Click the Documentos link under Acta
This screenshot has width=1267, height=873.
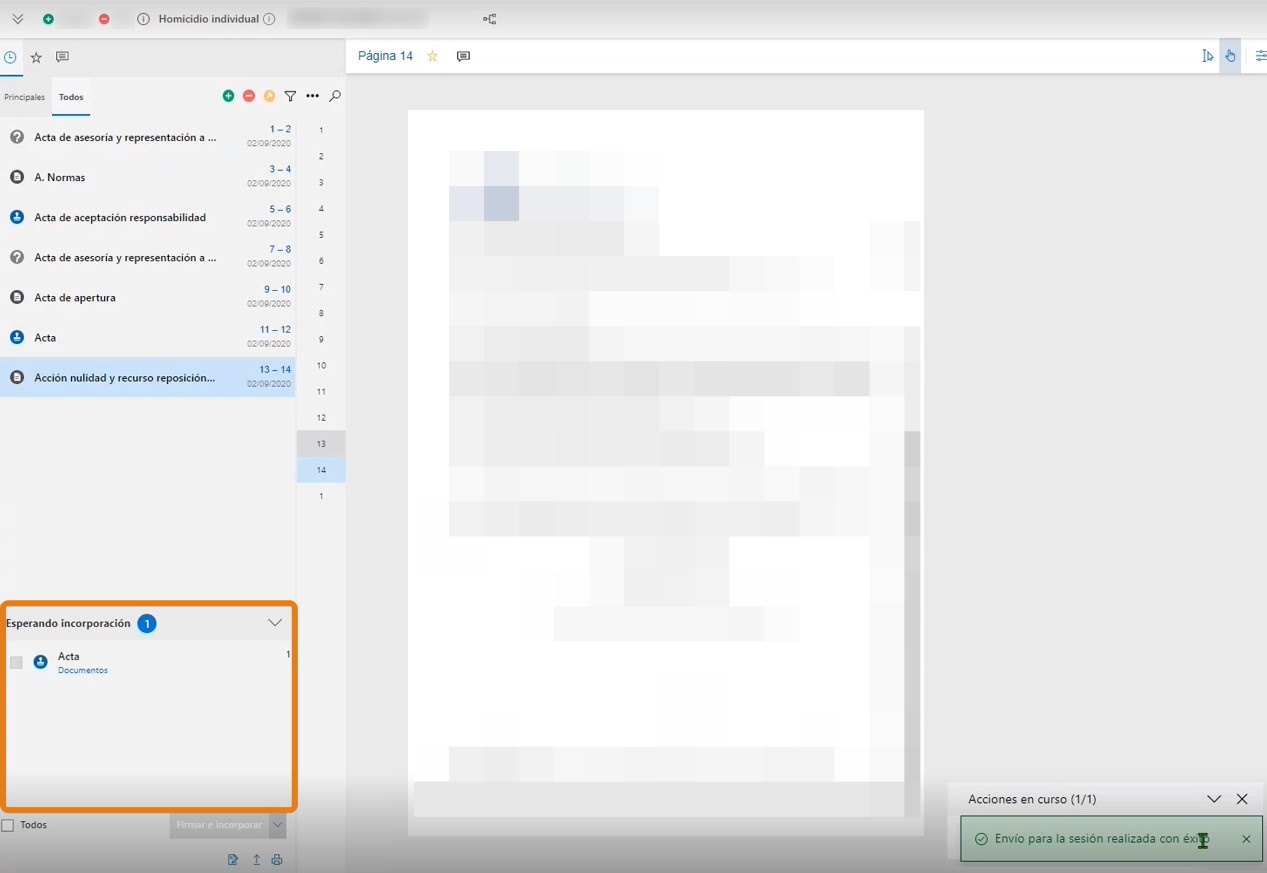[82, 670]
